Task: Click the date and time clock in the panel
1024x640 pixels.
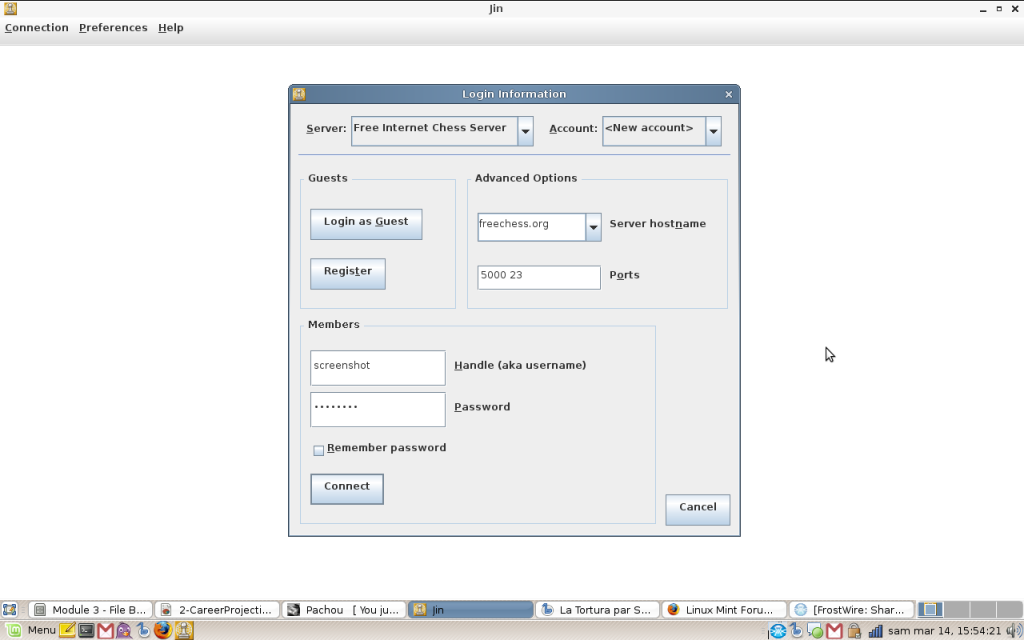Action: pyautogui.click(x=944, y=631)
